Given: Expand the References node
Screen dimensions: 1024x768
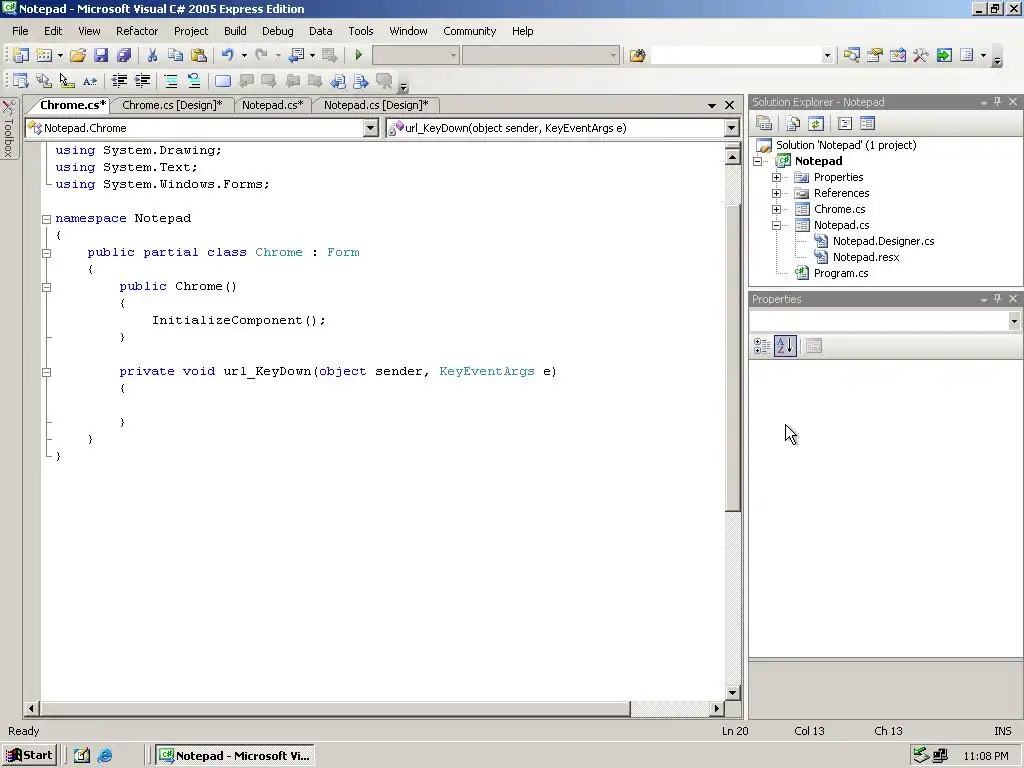Looking at the screenshot, I should click(x=776, y=193).
